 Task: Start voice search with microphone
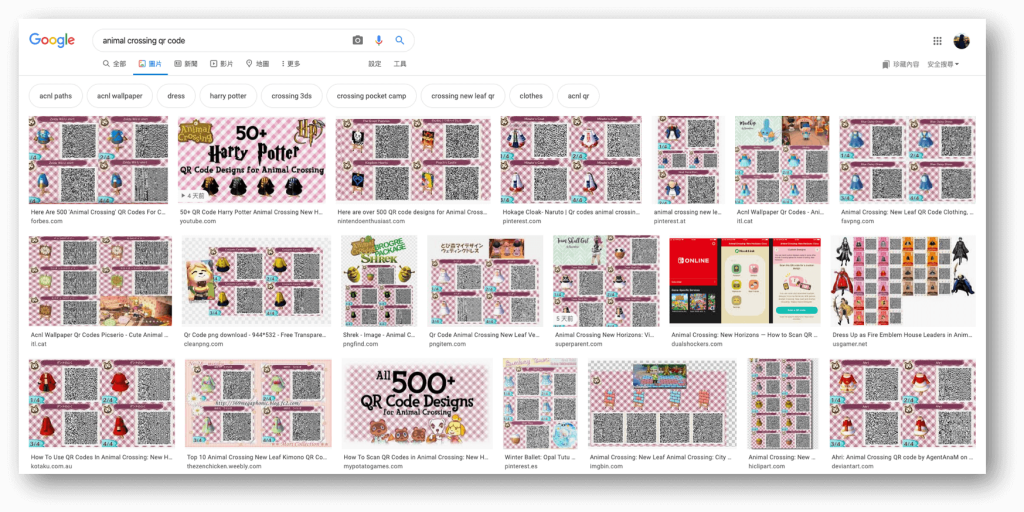click(379, 40)
